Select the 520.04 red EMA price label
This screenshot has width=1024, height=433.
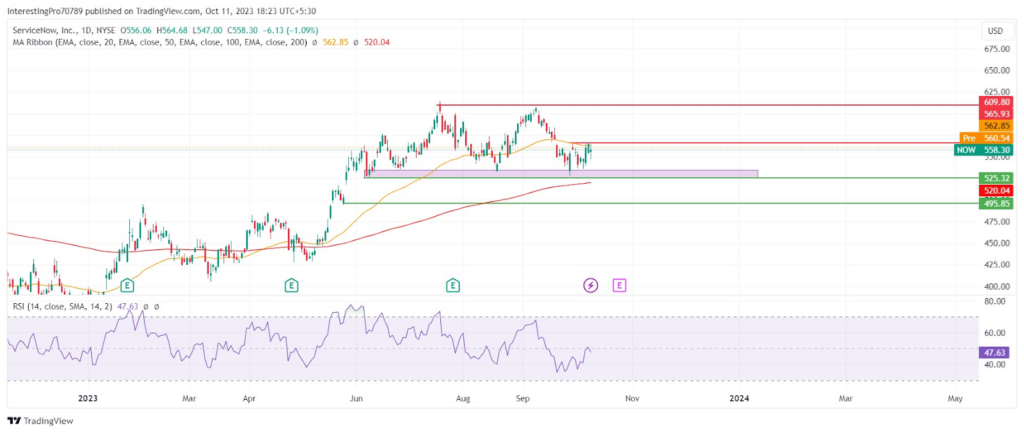click(996, 190)
